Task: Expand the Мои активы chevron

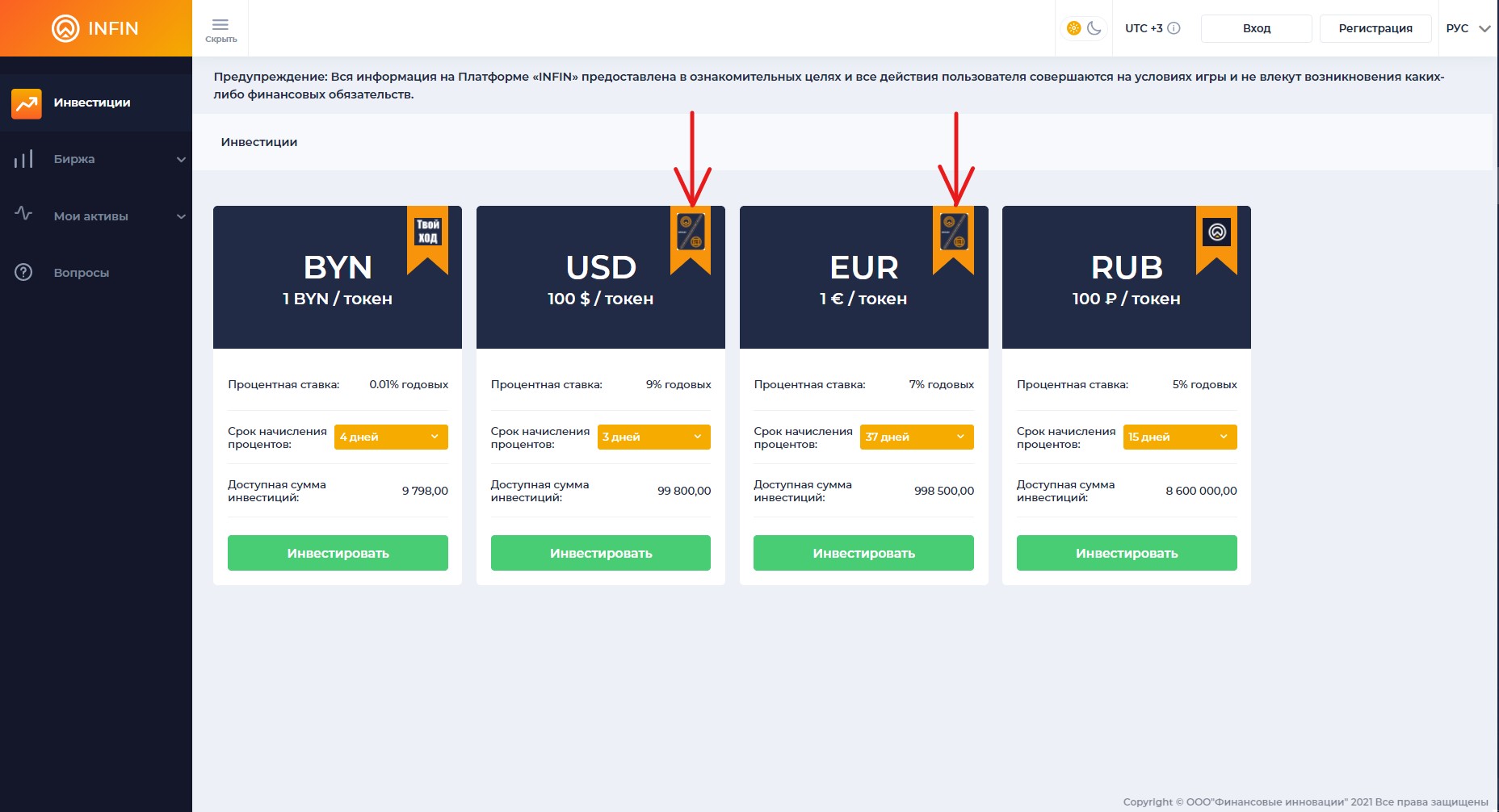Action: (181, 216)
